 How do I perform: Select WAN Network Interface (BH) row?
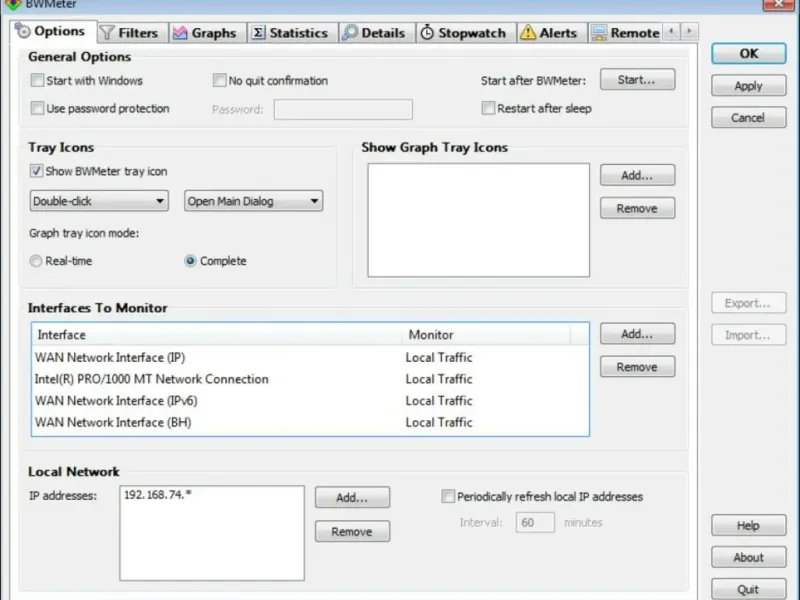pyautogui.click(x=310, y=422)
